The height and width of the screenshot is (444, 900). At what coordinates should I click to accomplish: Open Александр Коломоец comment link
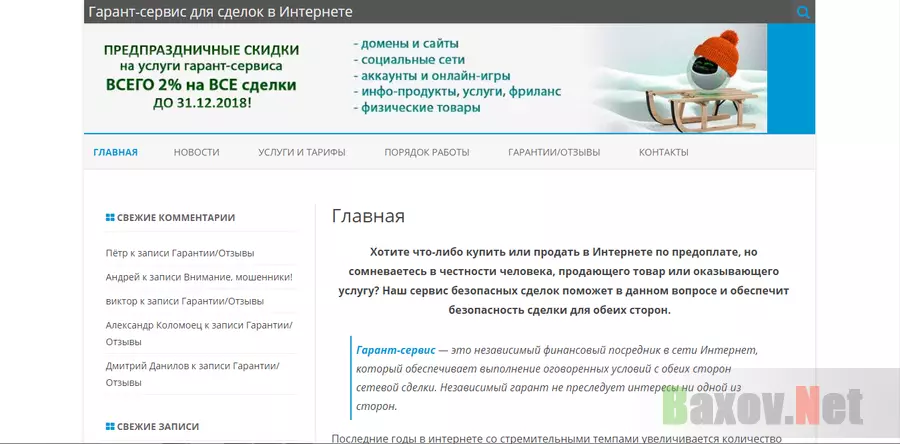[x=199, y=333]
